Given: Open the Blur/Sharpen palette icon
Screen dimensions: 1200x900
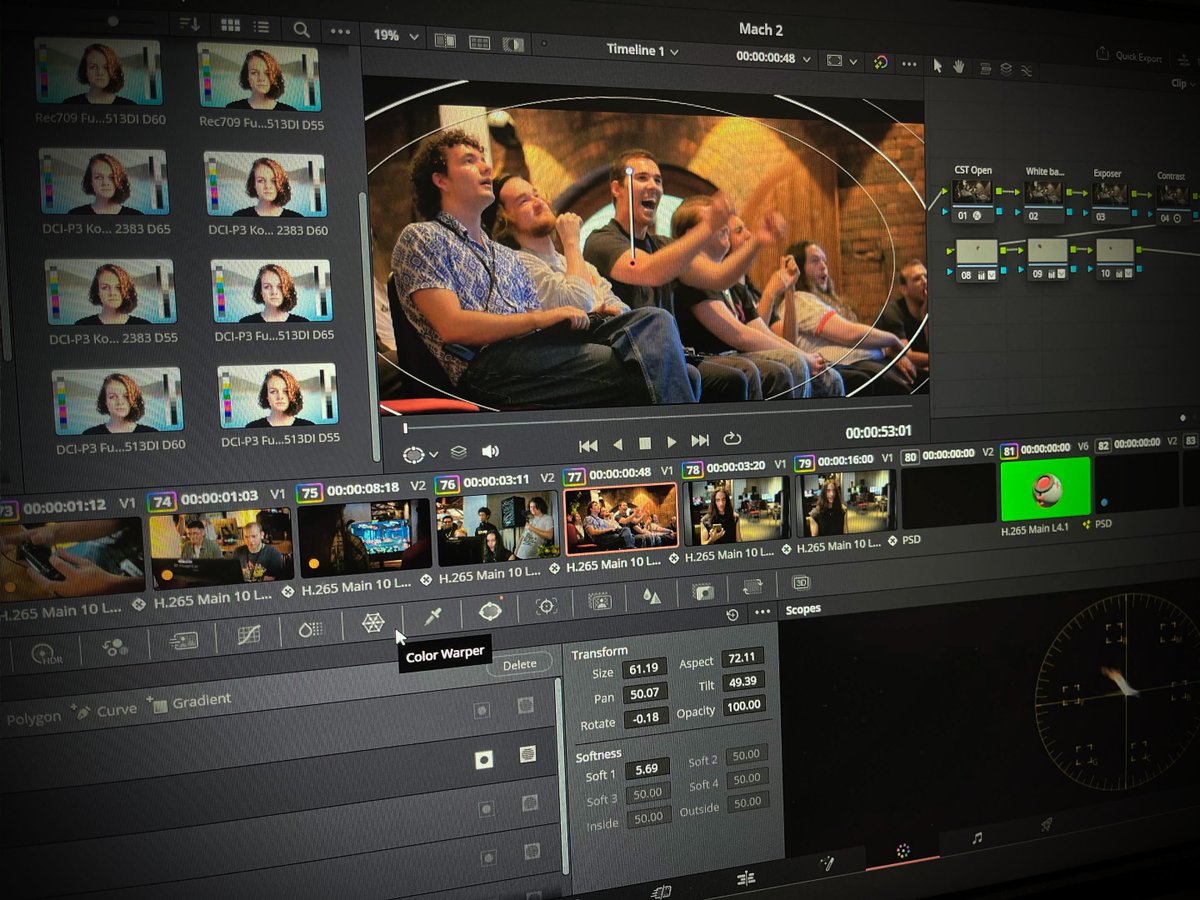Looking at the screenshot, I should tap(651, 596).
